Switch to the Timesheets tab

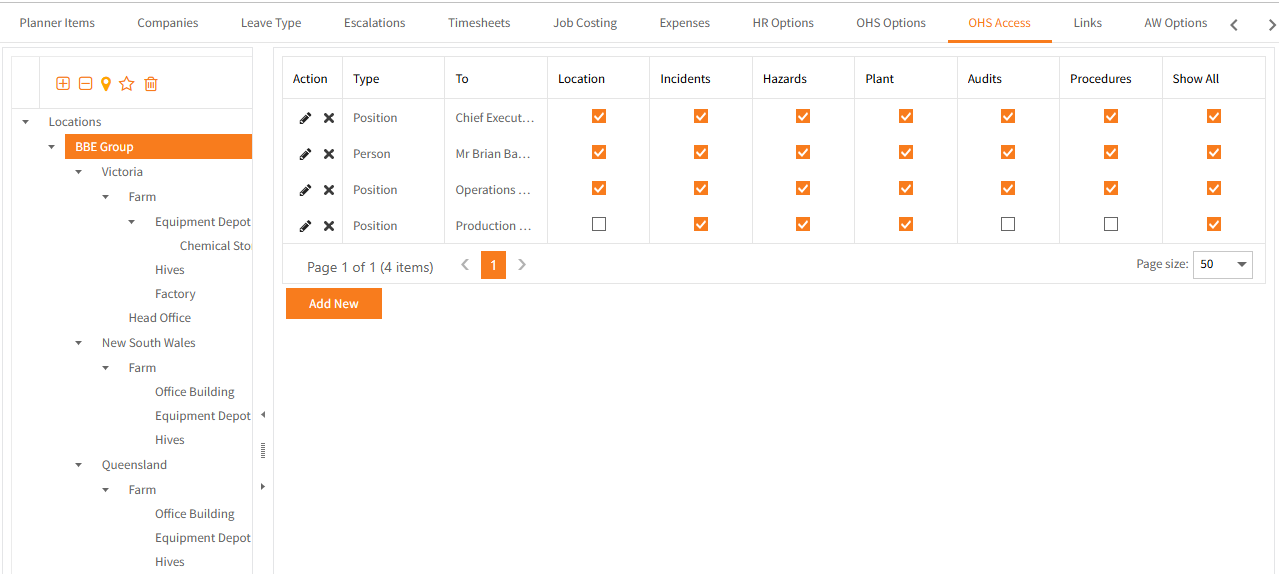(x=479, y=23)
